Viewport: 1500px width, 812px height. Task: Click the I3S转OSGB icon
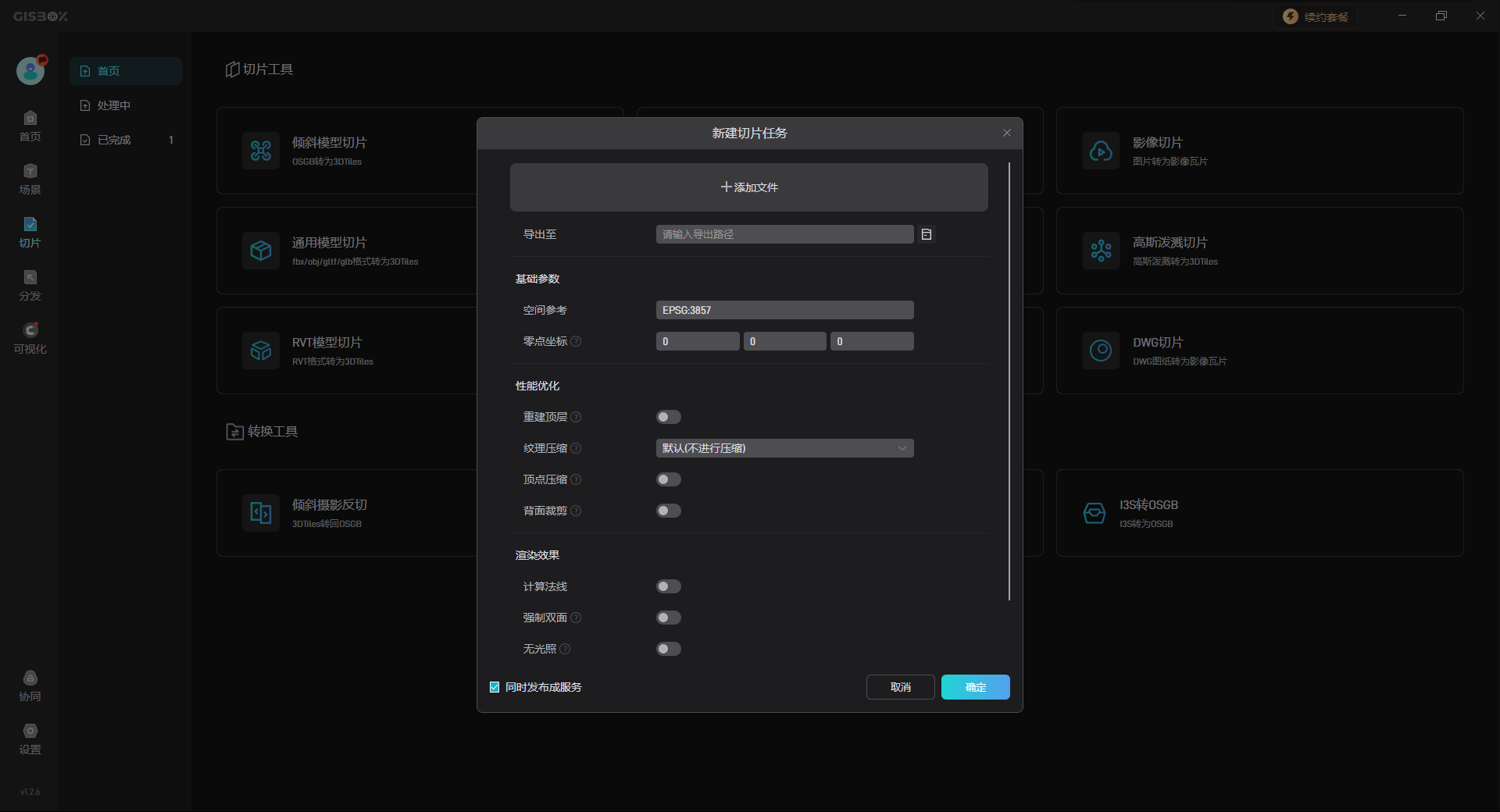click(1095, 513)
